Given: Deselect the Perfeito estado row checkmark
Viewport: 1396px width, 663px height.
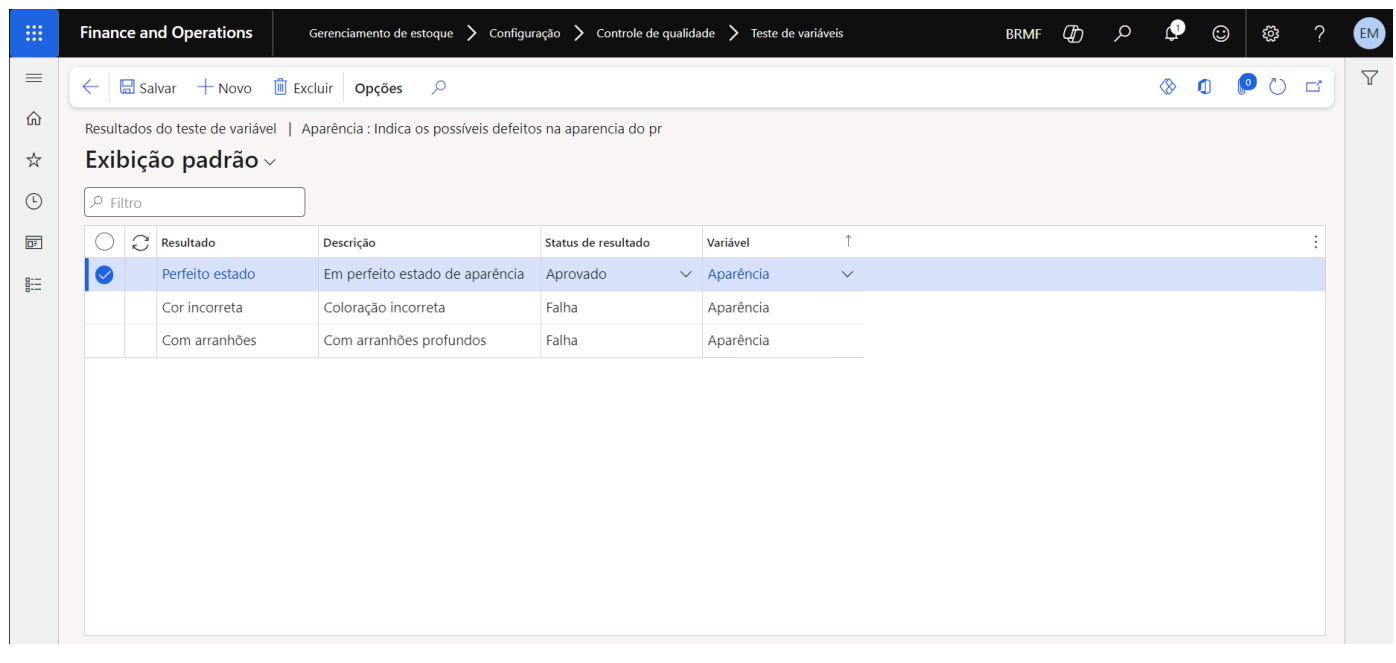Looking at the screenshot, I should (x=104, y=275).
